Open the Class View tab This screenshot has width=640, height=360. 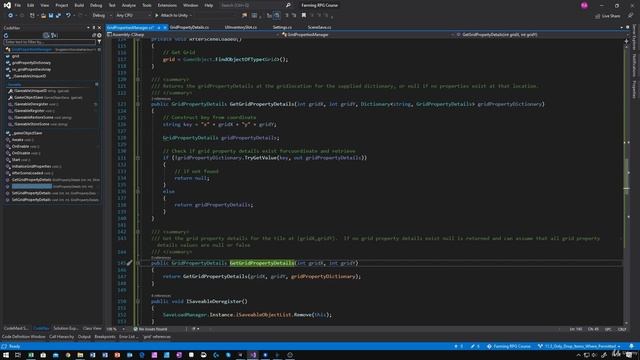92,328
